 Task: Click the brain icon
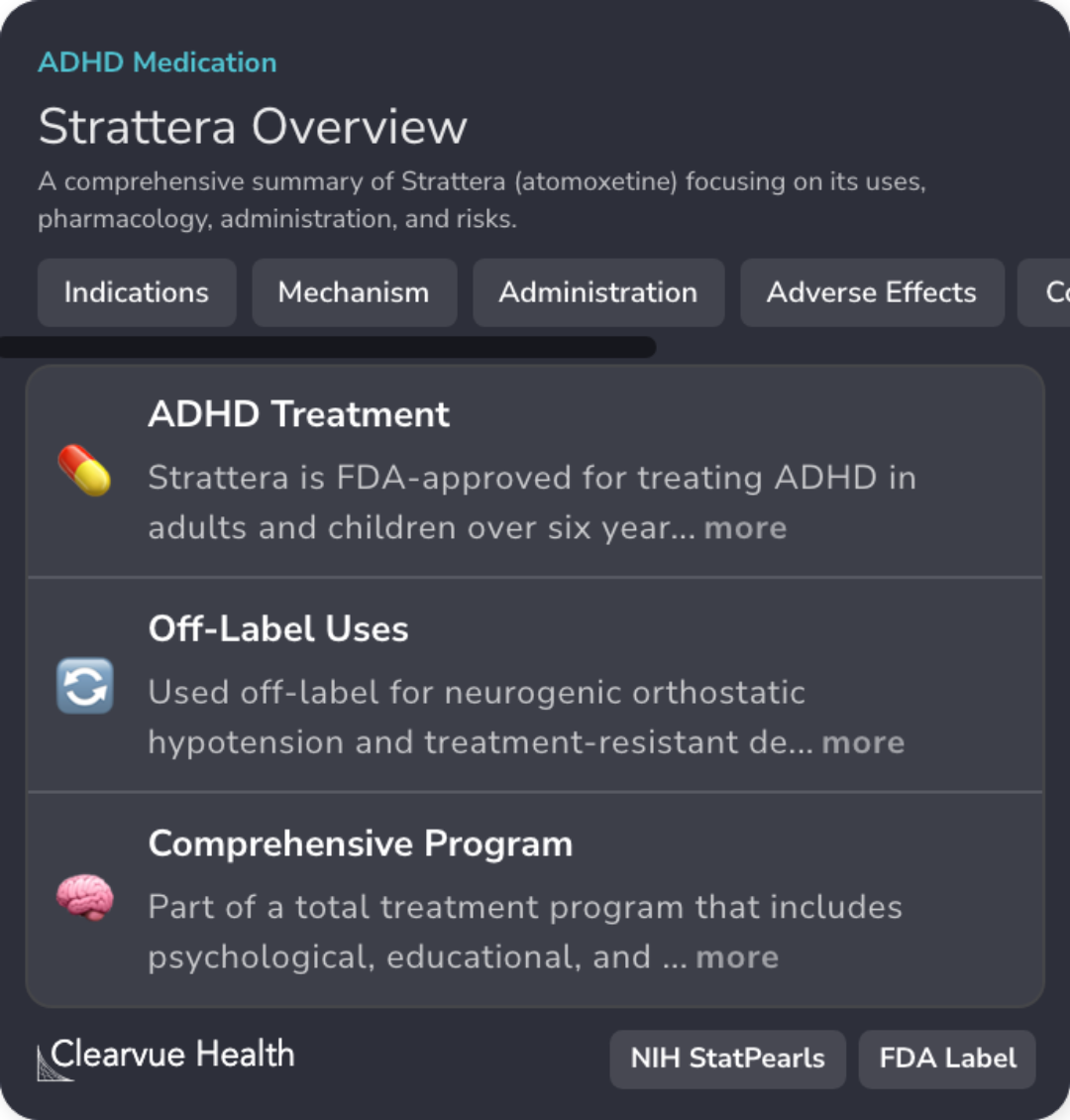pos(84,899)
